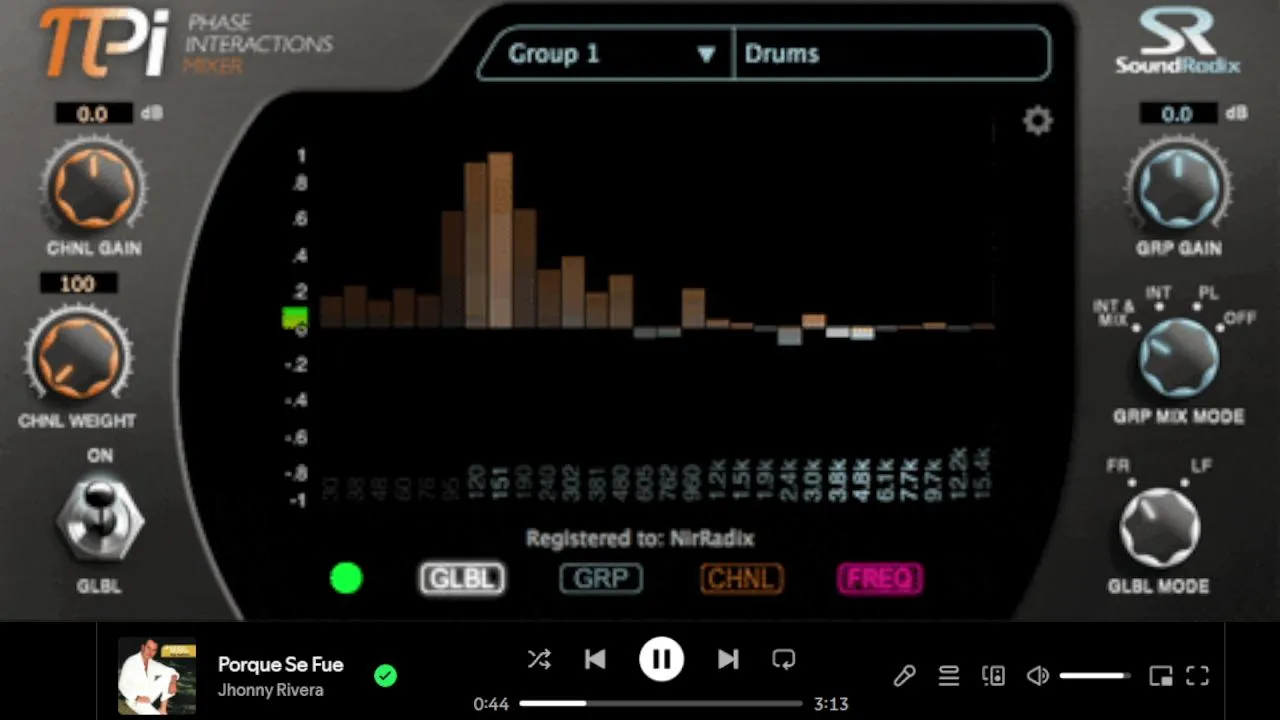This screenshot has width=1280, height=720.
Task: Toggle the GLBL view button
Action: tap(462, 578)
